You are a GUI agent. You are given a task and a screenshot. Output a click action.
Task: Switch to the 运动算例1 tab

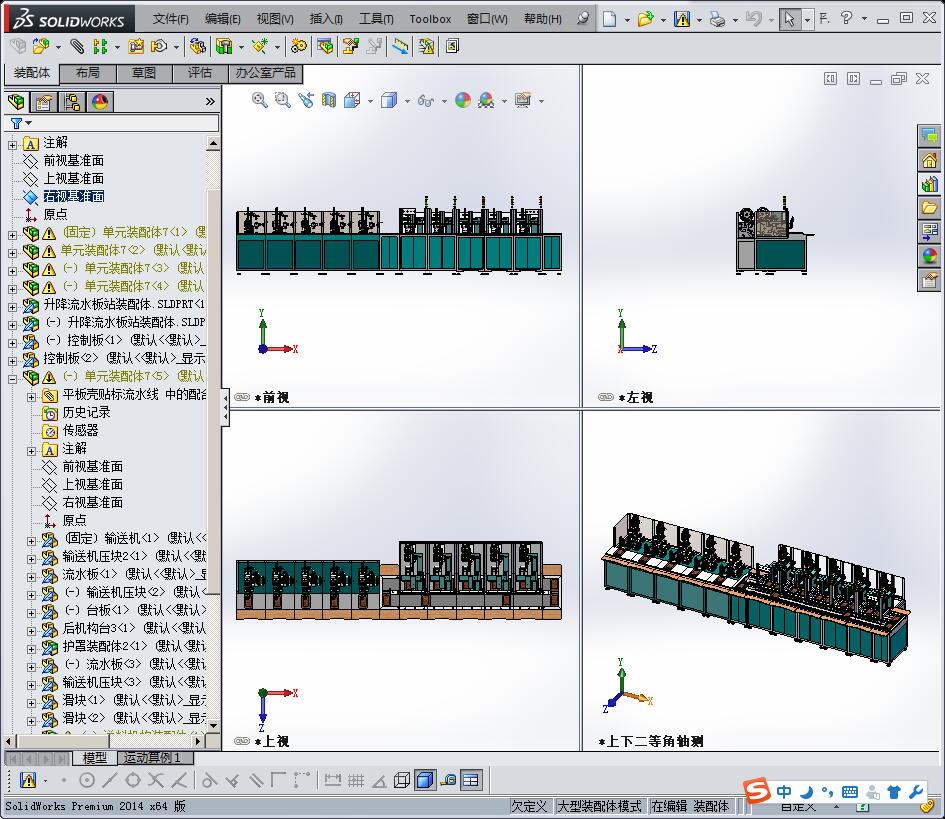pos(155,757)
